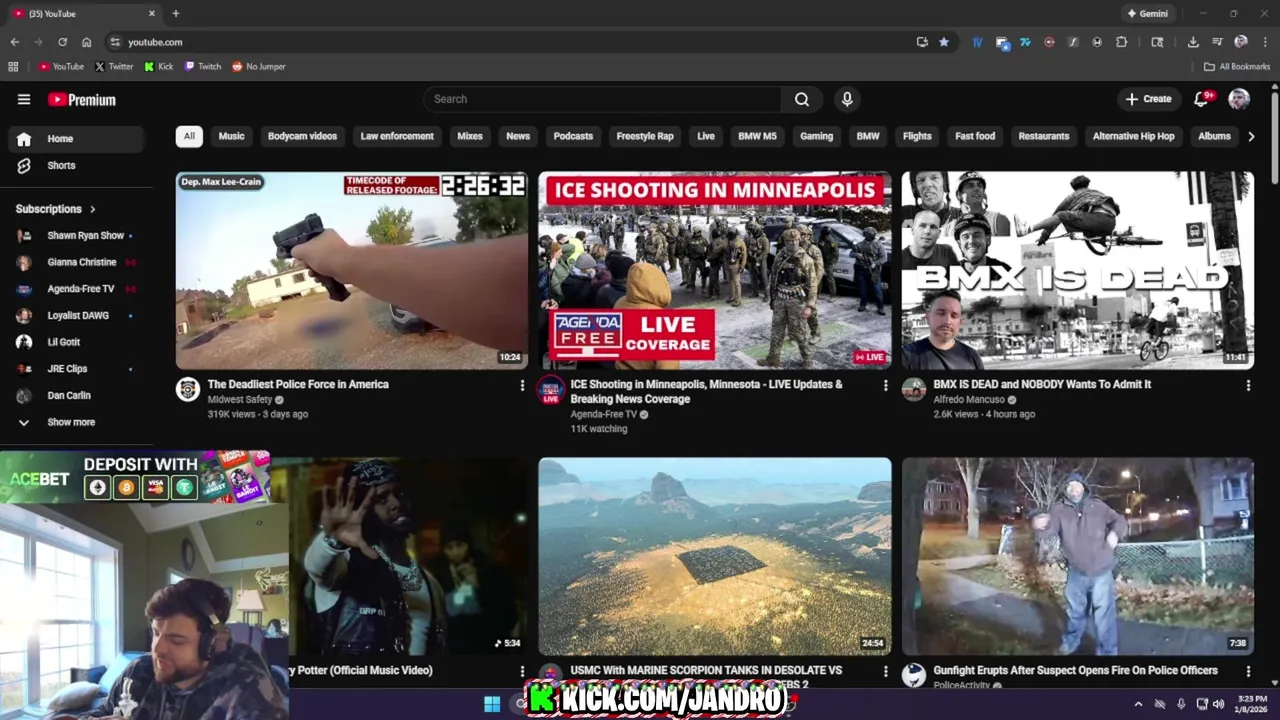Open options menu for BMX IS DEAD video
Screen dimensions: 1280x720
[1248, 385]
